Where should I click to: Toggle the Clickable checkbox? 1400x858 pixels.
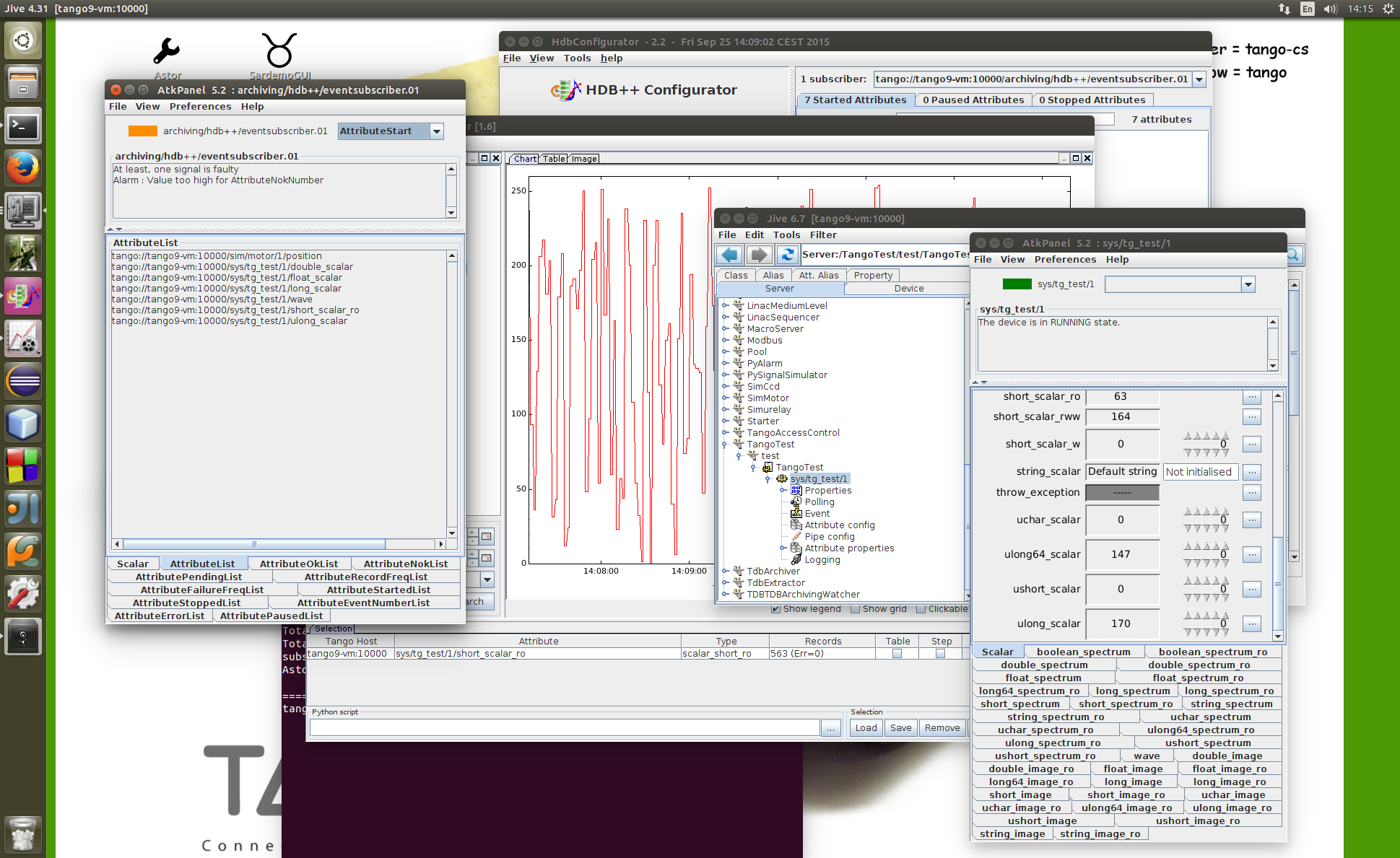(921, 609)
